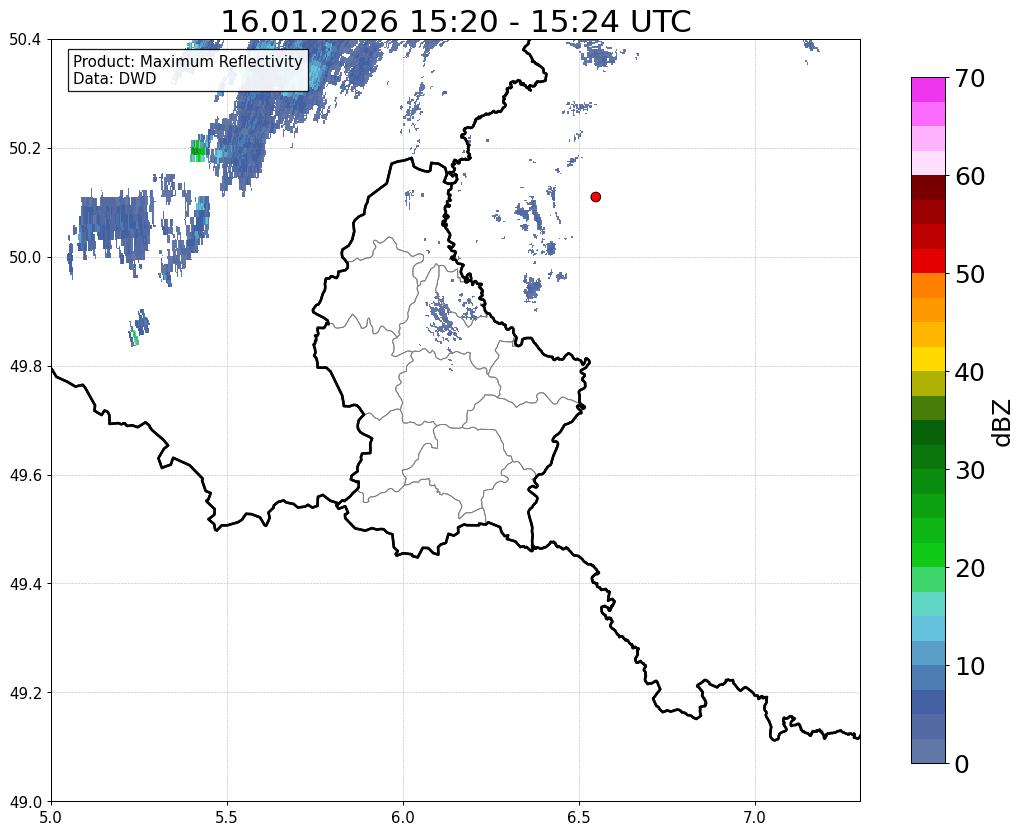Click the y-axis tick label '50.4'
This screenshot has width=1023, height=834.
click(x=25, y=40)
